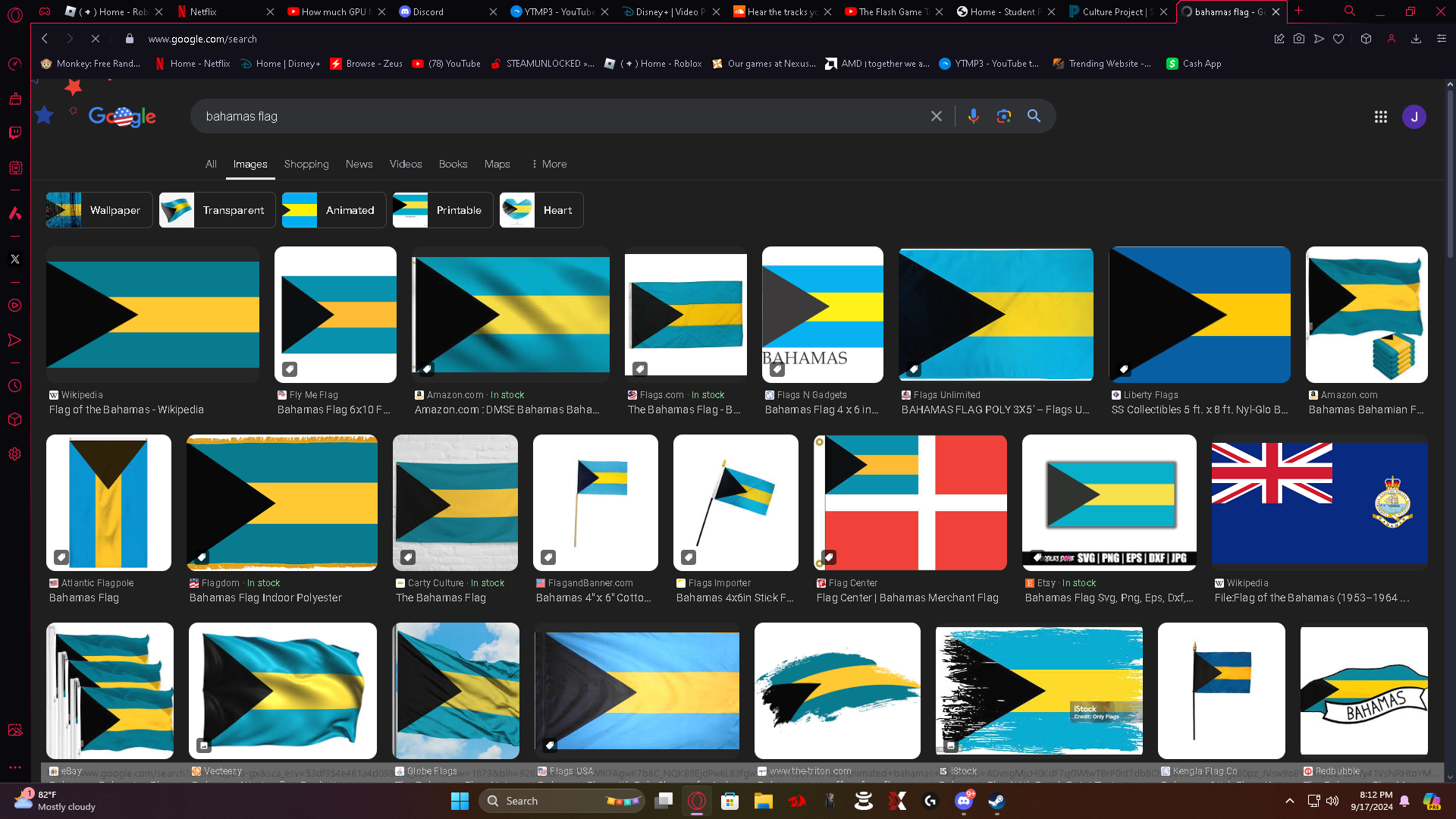Open Flag of the Bahamas Wikipedia link
The height and width of the screenshot is (819, 1456).
[127, 409]
